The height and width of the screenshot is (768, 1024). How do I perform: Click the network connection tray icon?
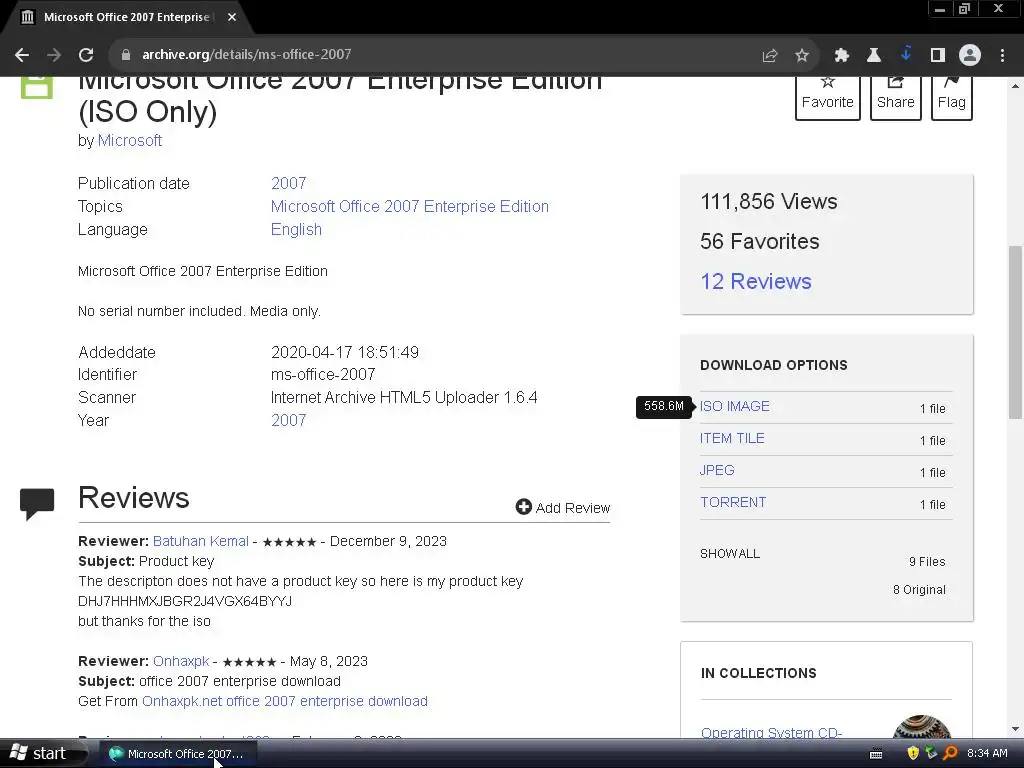click(931, 754)
